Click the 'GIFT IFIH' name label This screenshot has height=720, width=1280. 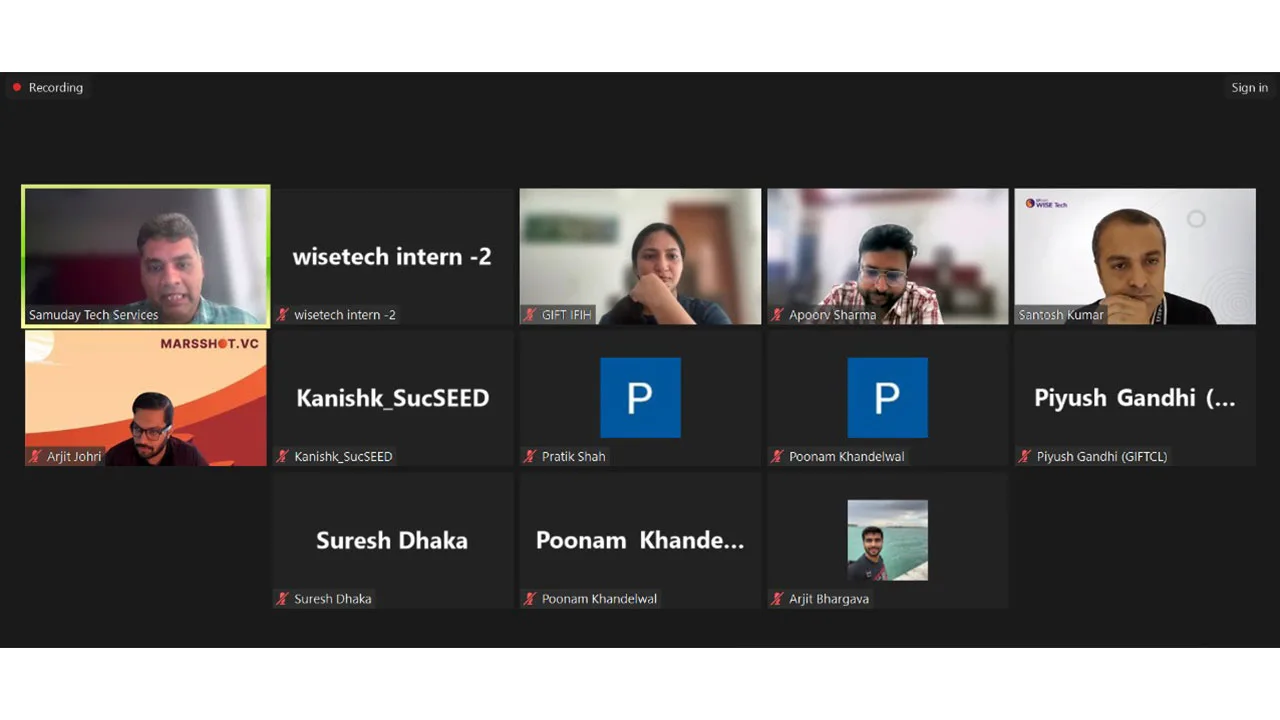[x=567, y=315]
